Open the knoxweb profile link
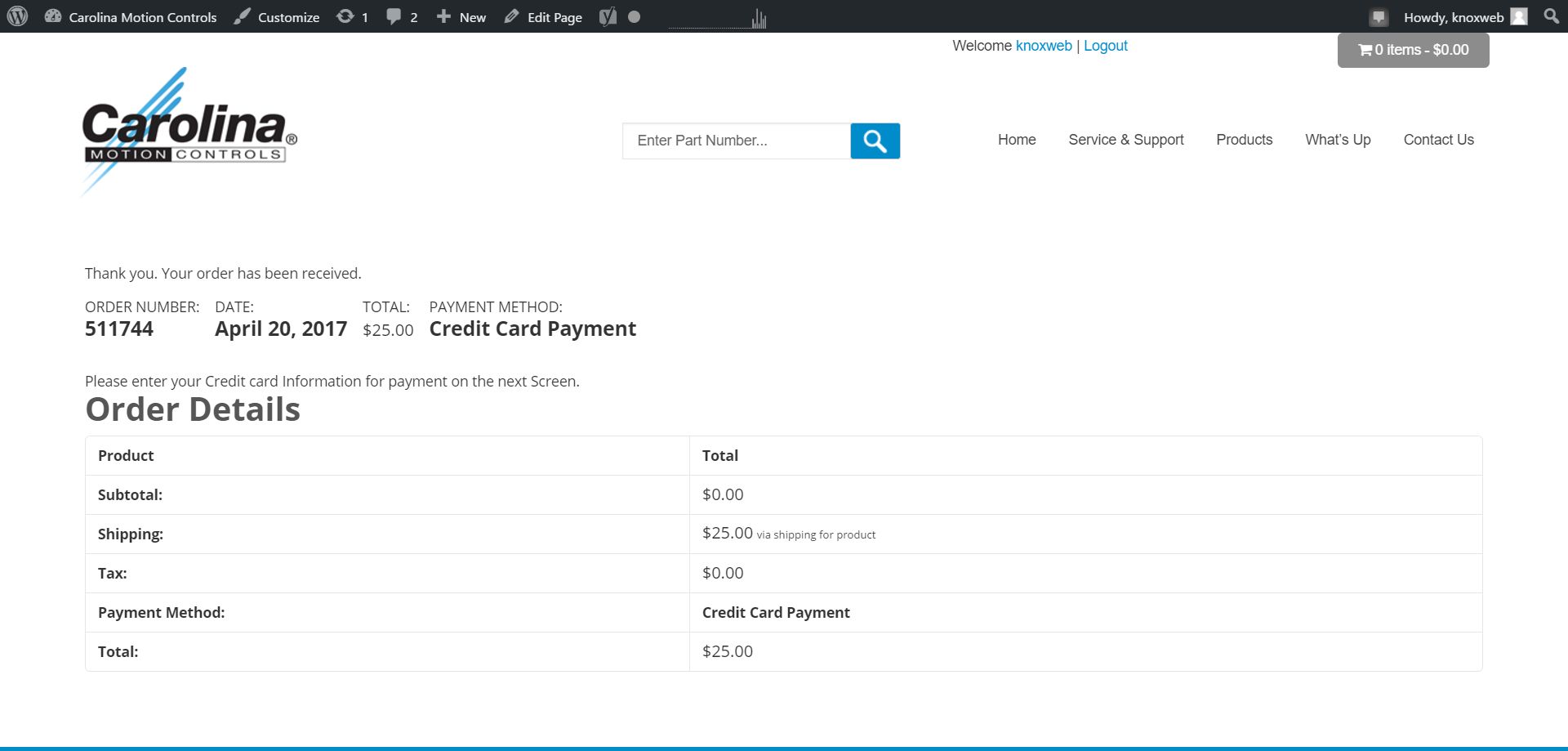 (x=1044, y=46)
